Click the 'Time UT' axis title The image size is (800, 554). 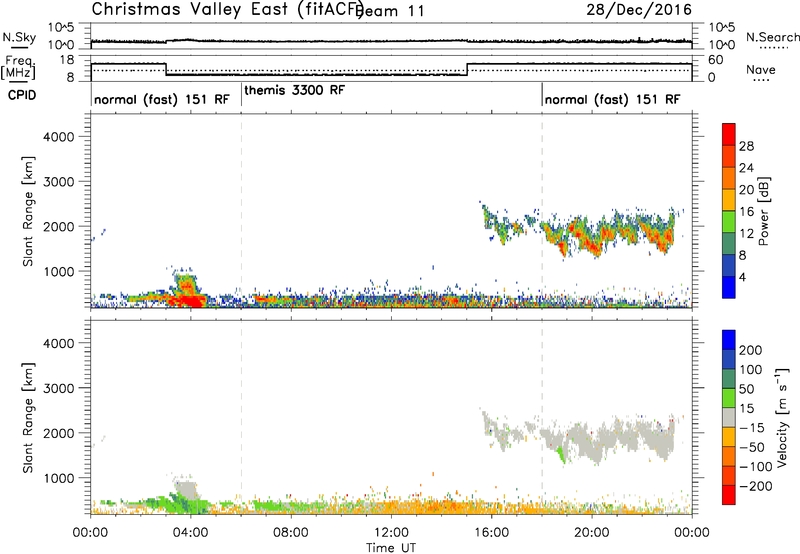coord(391,547)
